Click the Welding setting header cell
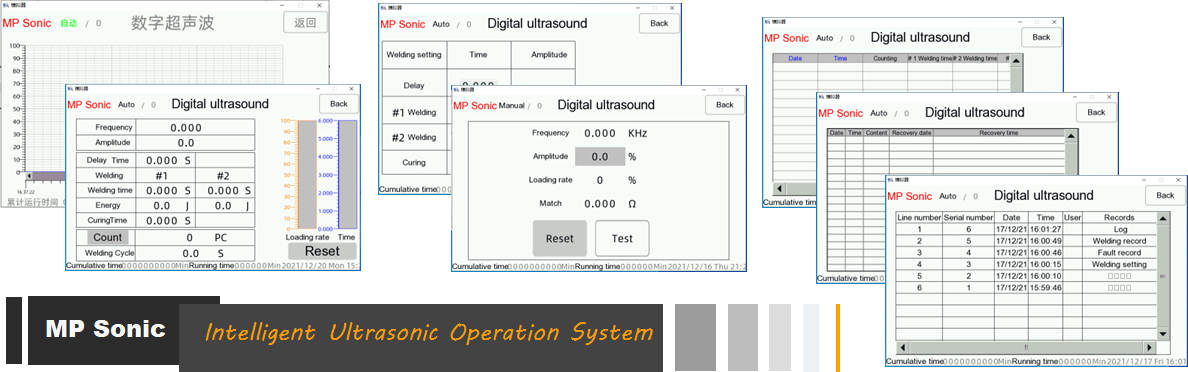The width and height of the screenshot is (1188, 372). point(414,55)
